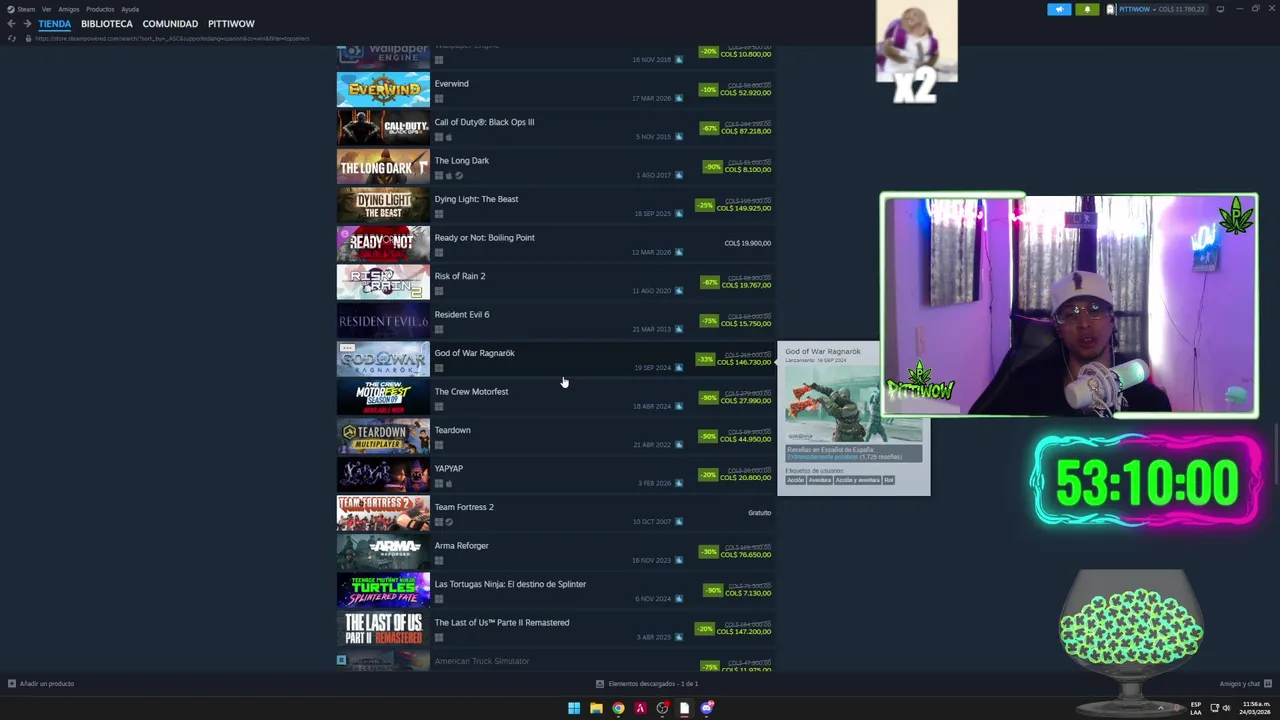Screen dimensions: 1280x720
Task: Click ESP LAA language indicator
Action: coord(1196,708)
